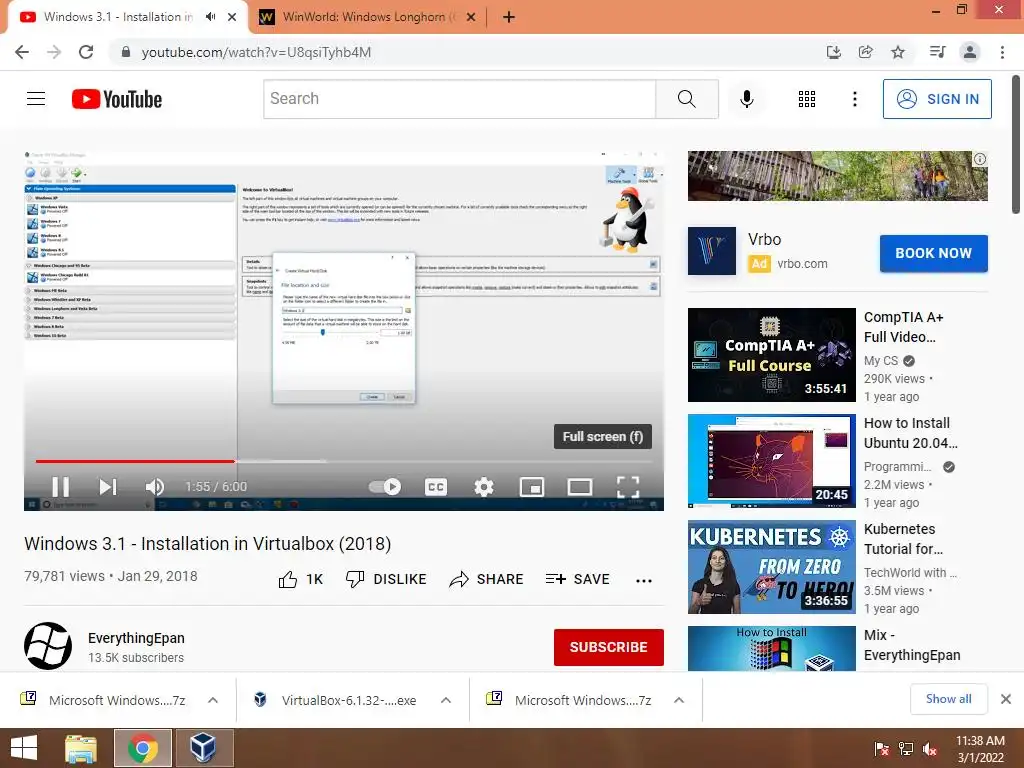Share this page from the address bar

pos(866,52)
